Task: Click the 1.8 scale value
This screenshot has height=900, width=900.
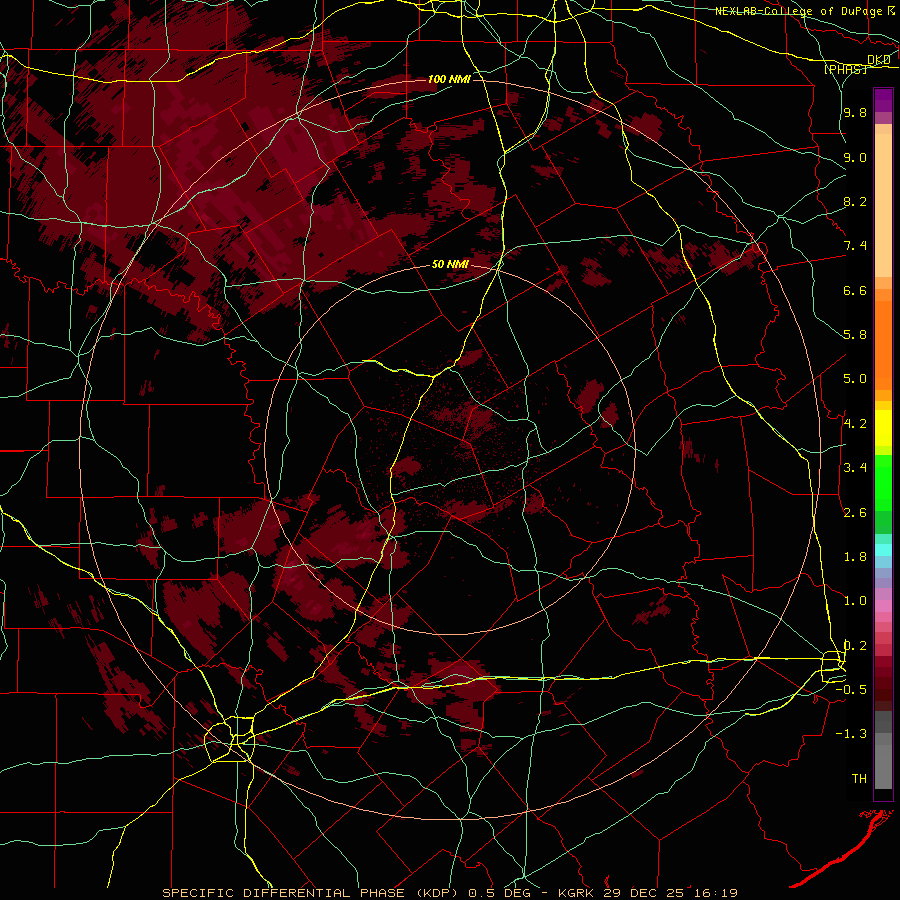Action: click(855, 557)
